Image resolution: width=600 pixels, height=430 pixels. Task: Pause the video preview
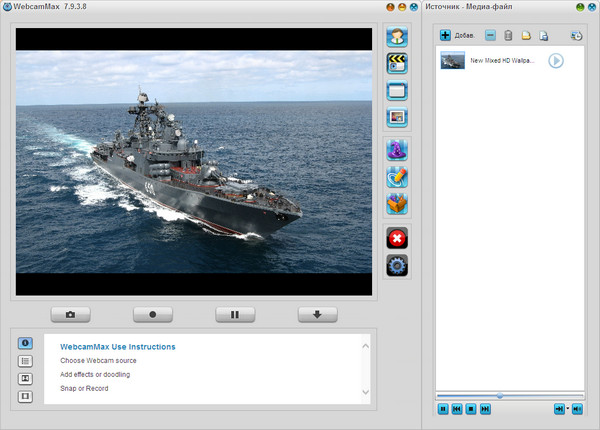(x=235, y=314)
